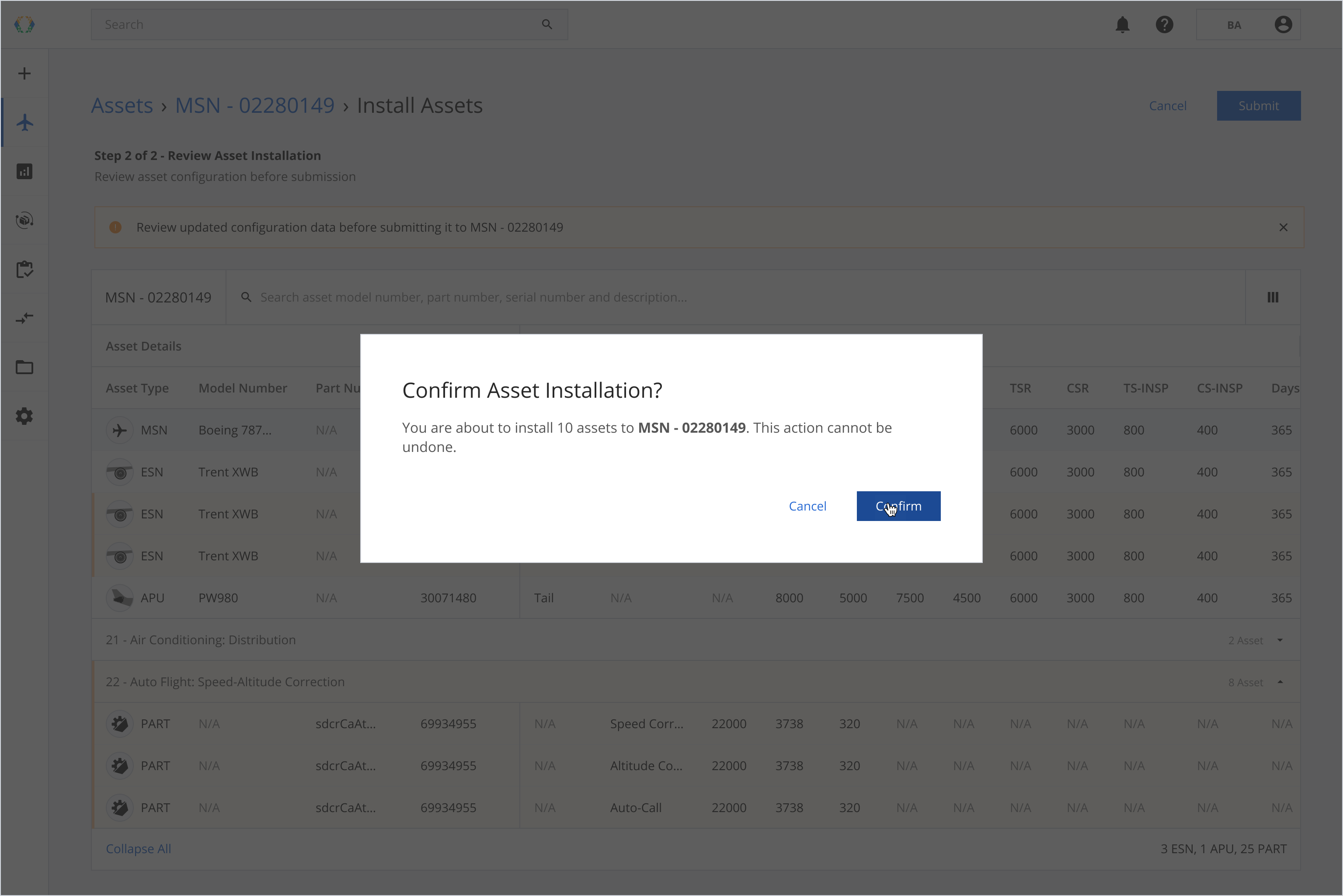Click the magnifier icon in top search bar
1343x896 pixels.
tap(547, 24)
